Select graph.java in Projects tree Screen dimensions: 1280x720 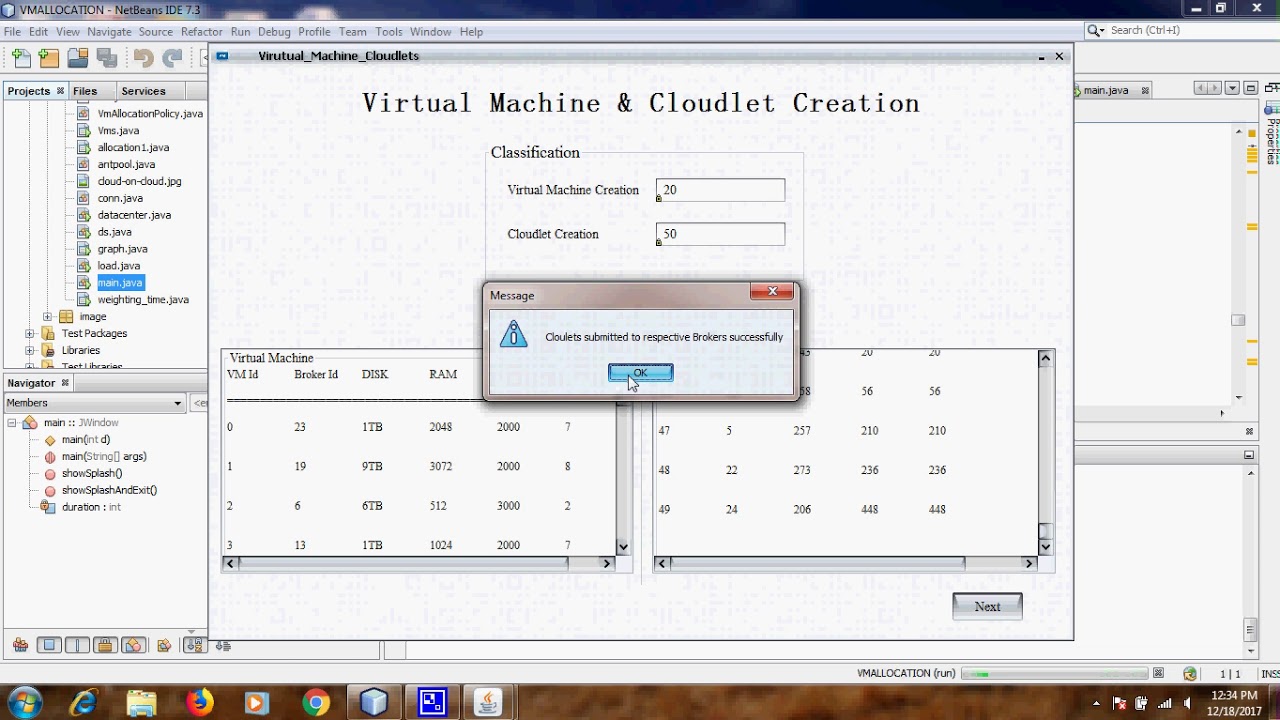coord(122,249)
